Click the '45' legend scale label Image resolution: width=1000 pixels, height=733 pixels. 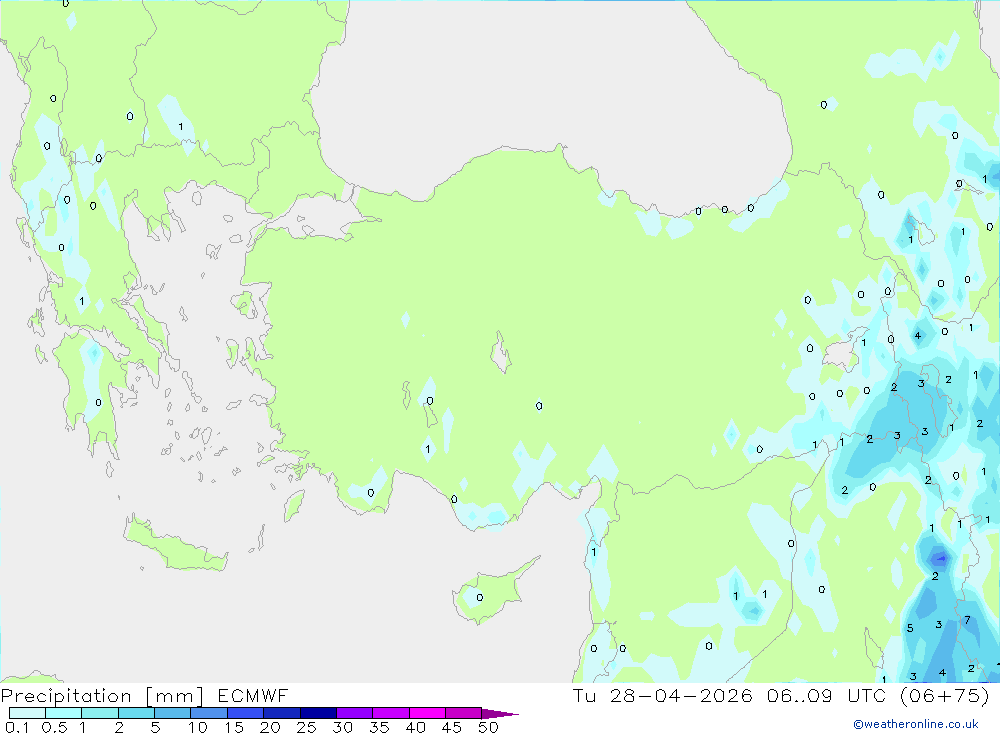click(452, 727)
